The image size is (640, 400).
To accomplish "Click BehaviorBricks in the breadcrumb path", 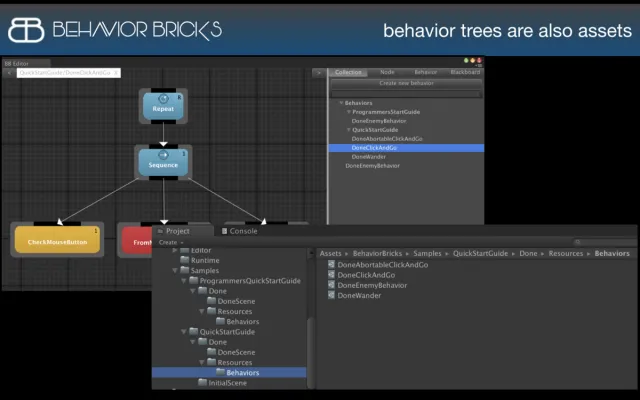I will coord(377,253).
